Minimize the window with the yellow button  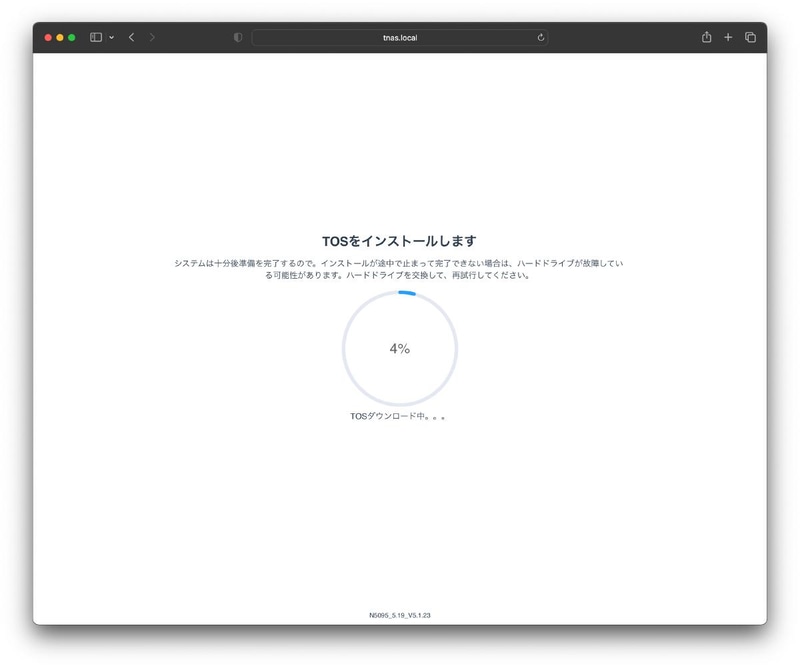[59, 35]
